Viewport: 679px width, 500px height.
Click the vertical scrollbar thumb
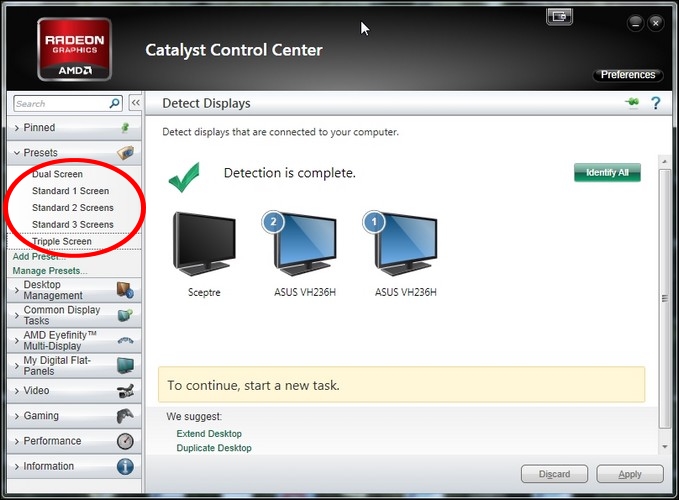pyautogui.click(x=665, y=298)
